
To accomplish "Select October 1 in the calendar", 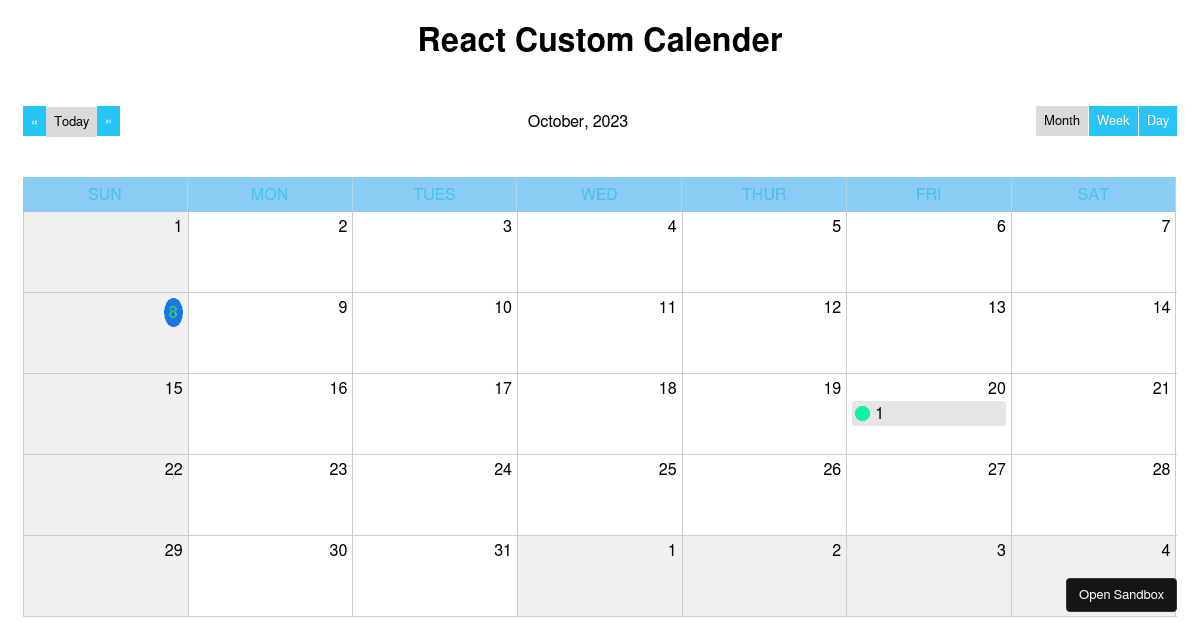I will pos(105,252).
